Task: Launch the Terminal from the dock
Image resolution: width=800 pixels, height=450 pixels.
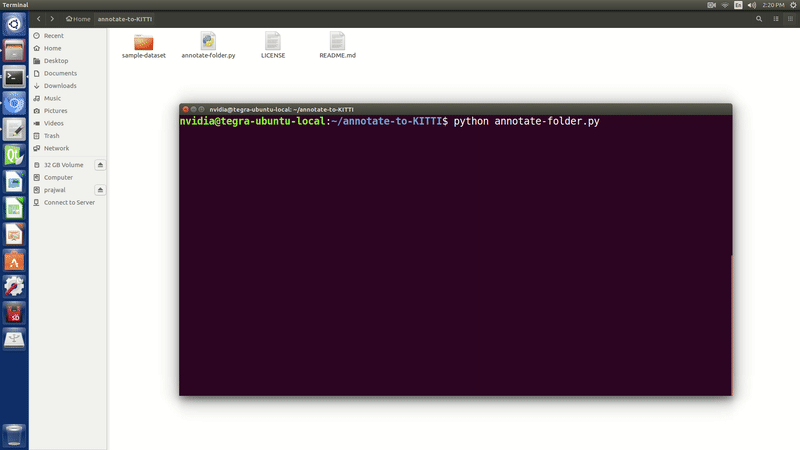Action: point(14,77)
